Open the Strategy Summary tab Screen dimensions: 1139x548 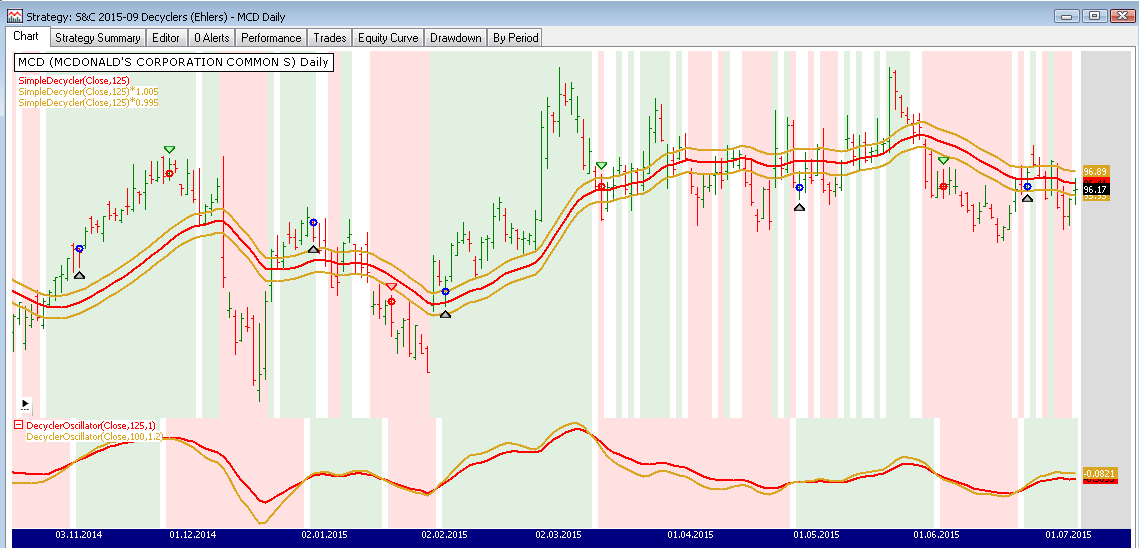tap(97, 38)
